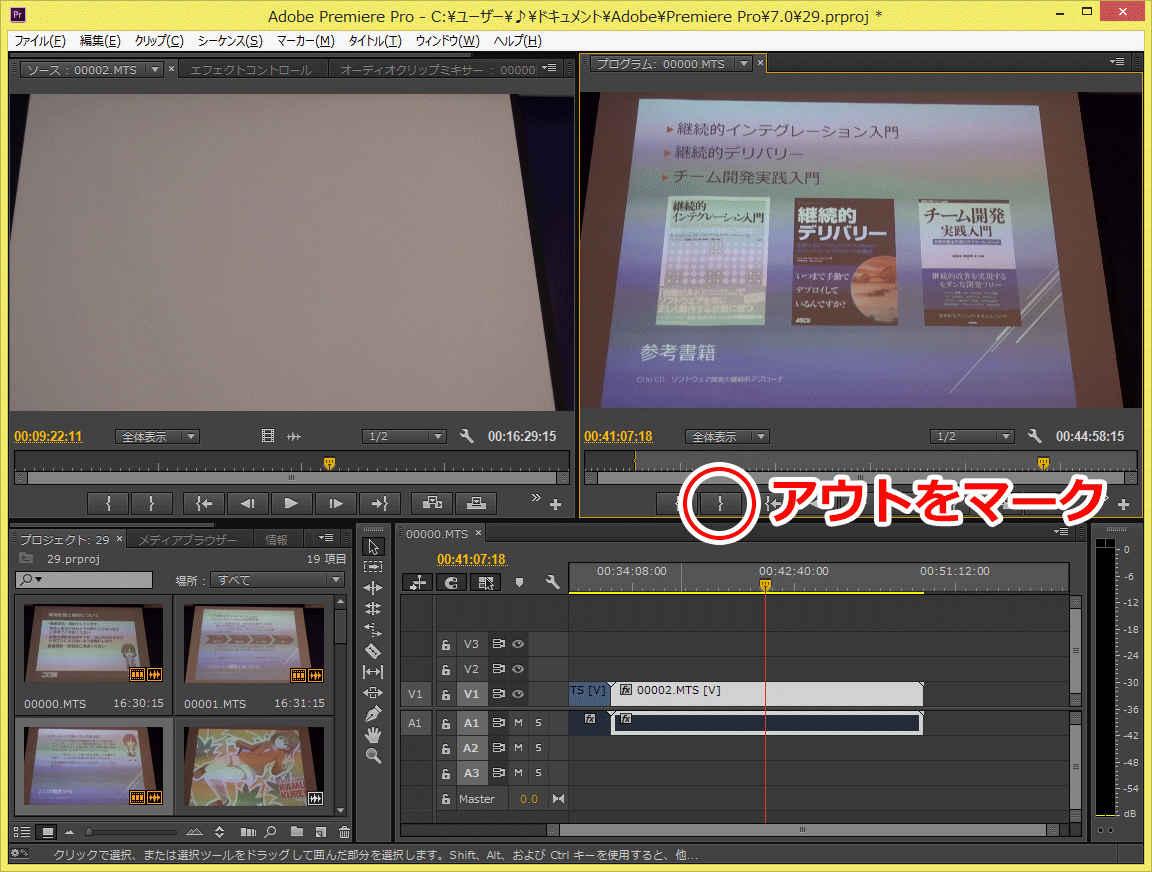The height and width of the screenshot is (872, 1152).
Task: Hide track V1 using its eye icon
Action: pos(518,694)
